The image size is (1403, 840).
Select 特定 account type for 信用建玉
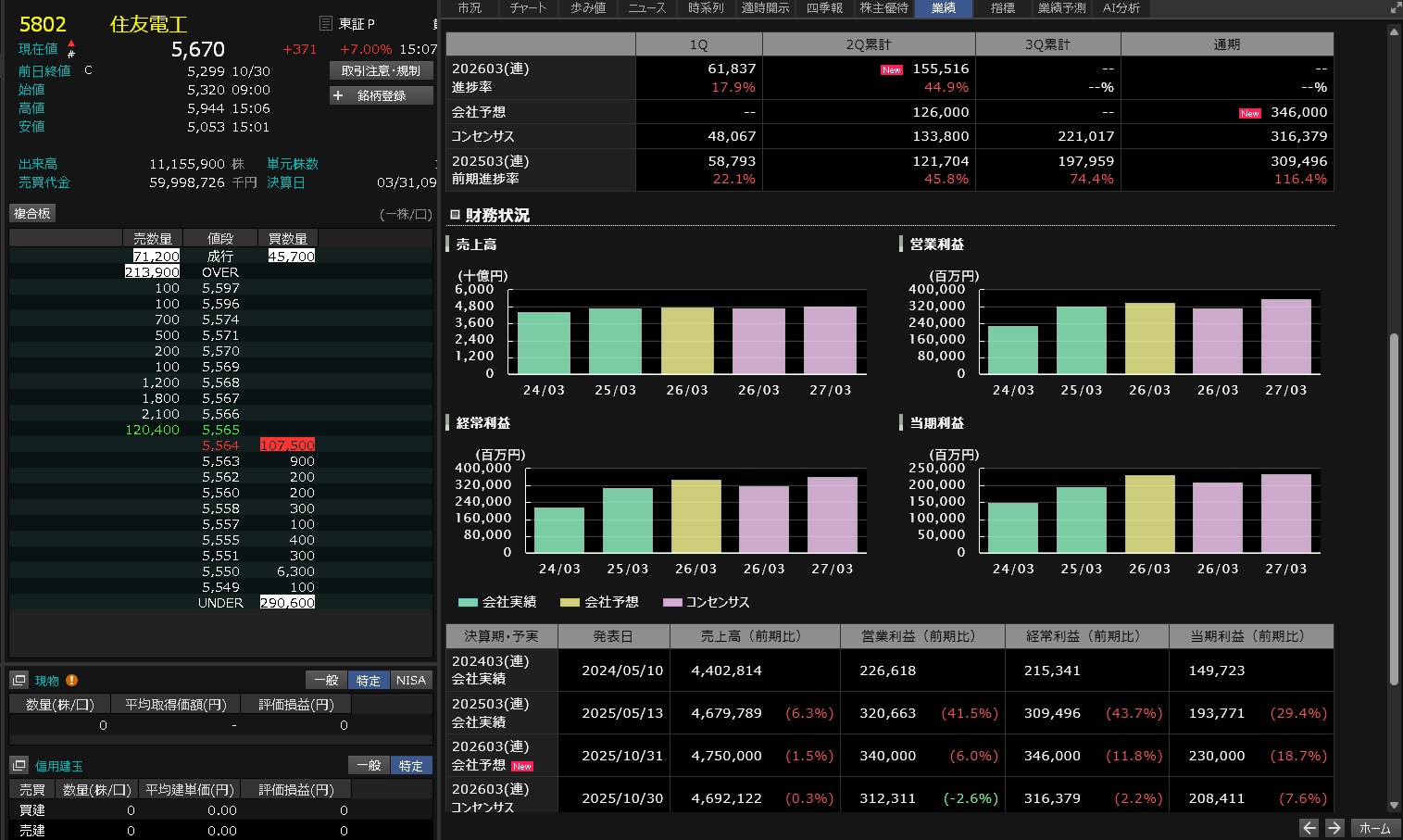coord(410,765)
